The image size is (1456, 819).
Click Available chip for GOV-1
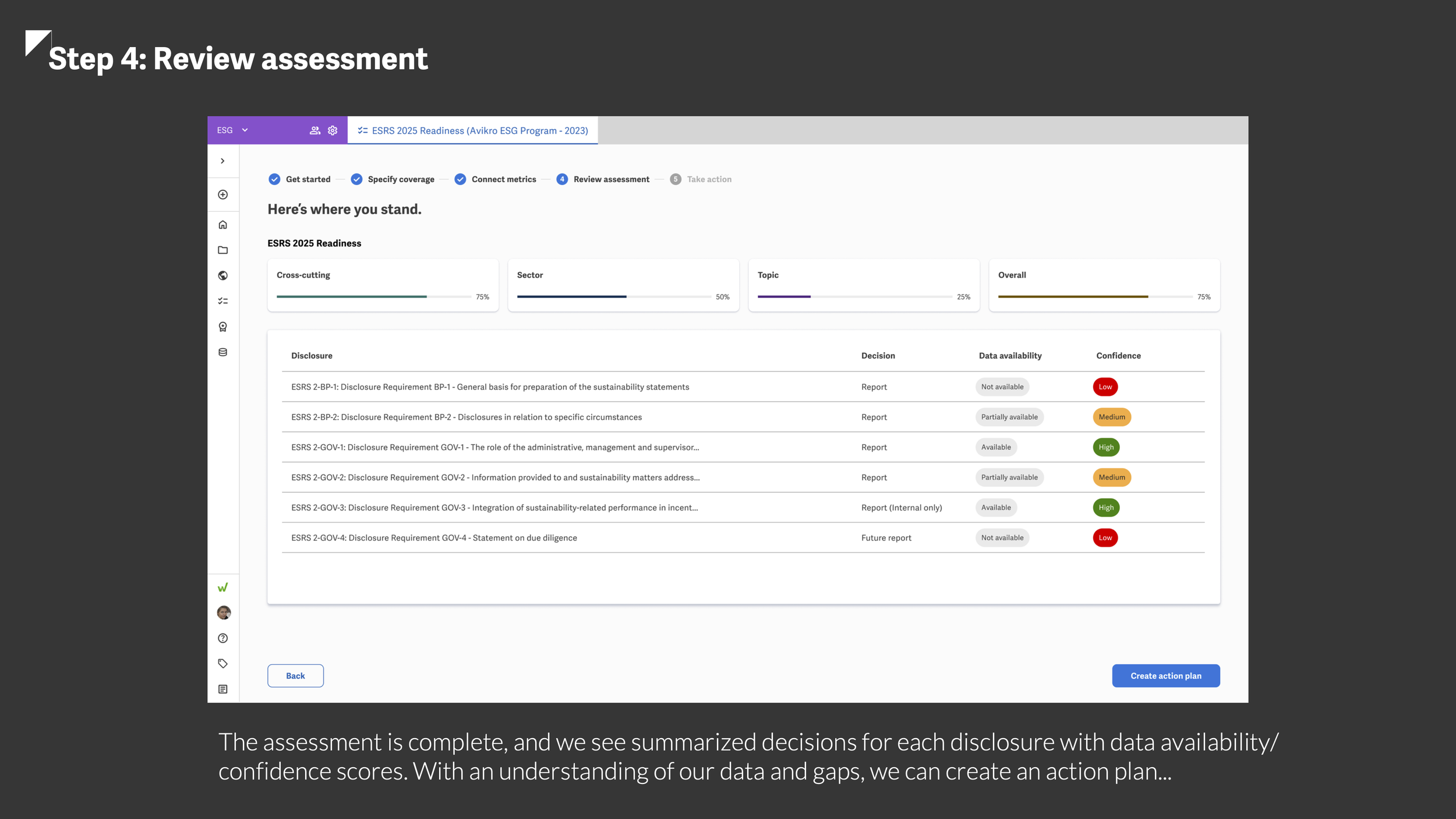tap(996, 448)
